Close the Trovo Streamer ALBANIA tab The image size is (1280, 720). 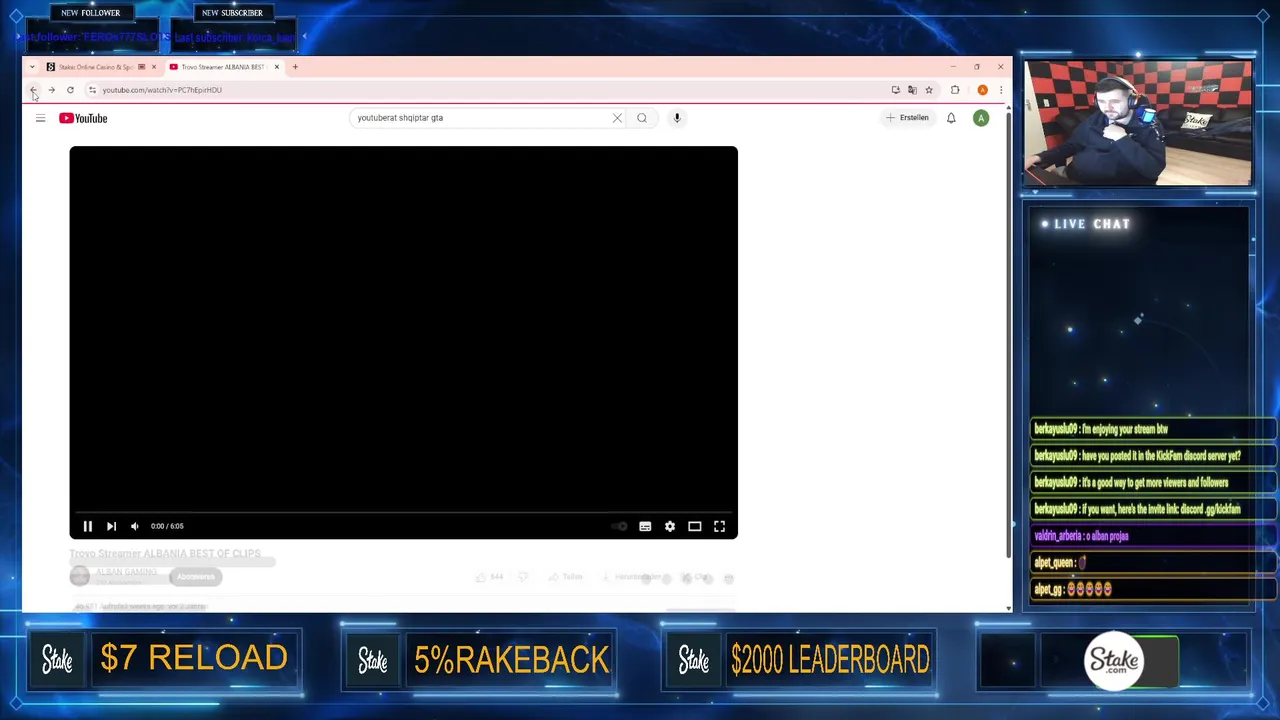[x=277, y=67]
